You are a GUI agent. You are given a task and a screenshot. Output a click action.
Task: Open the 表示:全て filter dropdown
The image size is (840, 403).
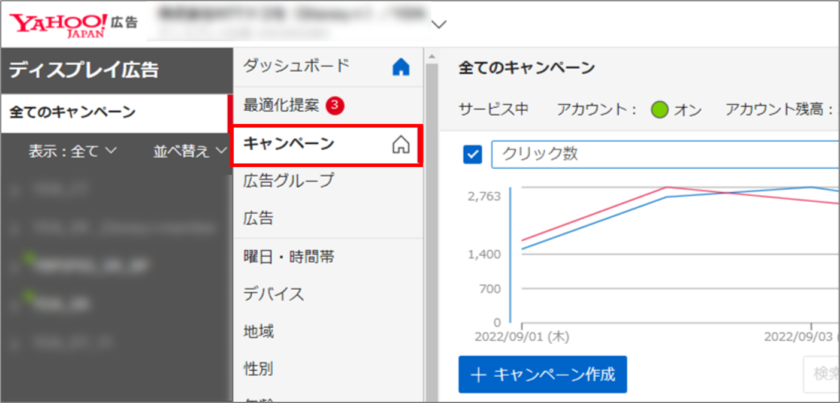click(73, 151)
